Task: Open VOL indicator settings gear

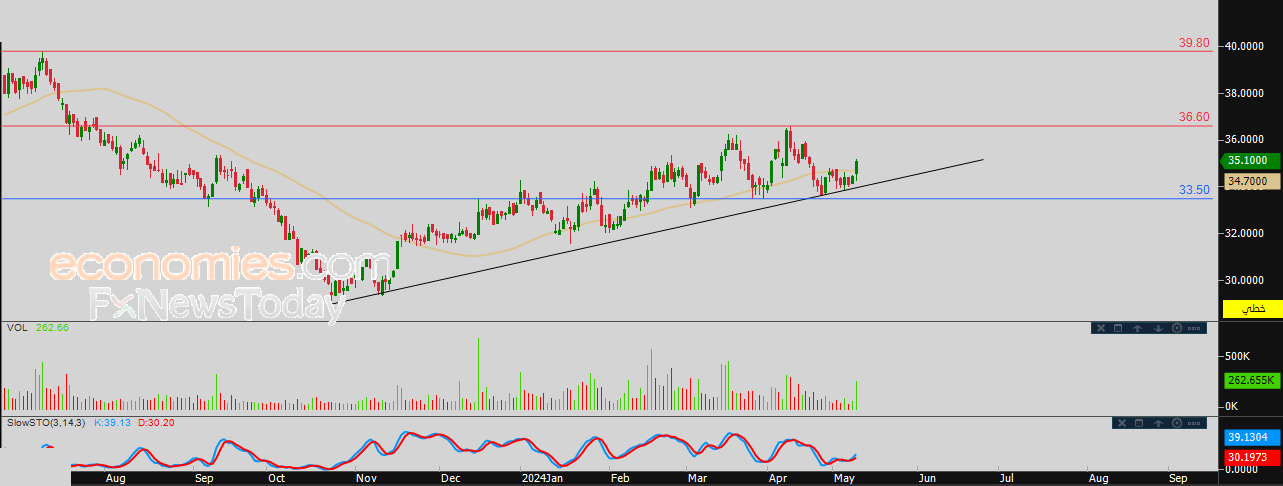Action: click(x=1176, y=328)
